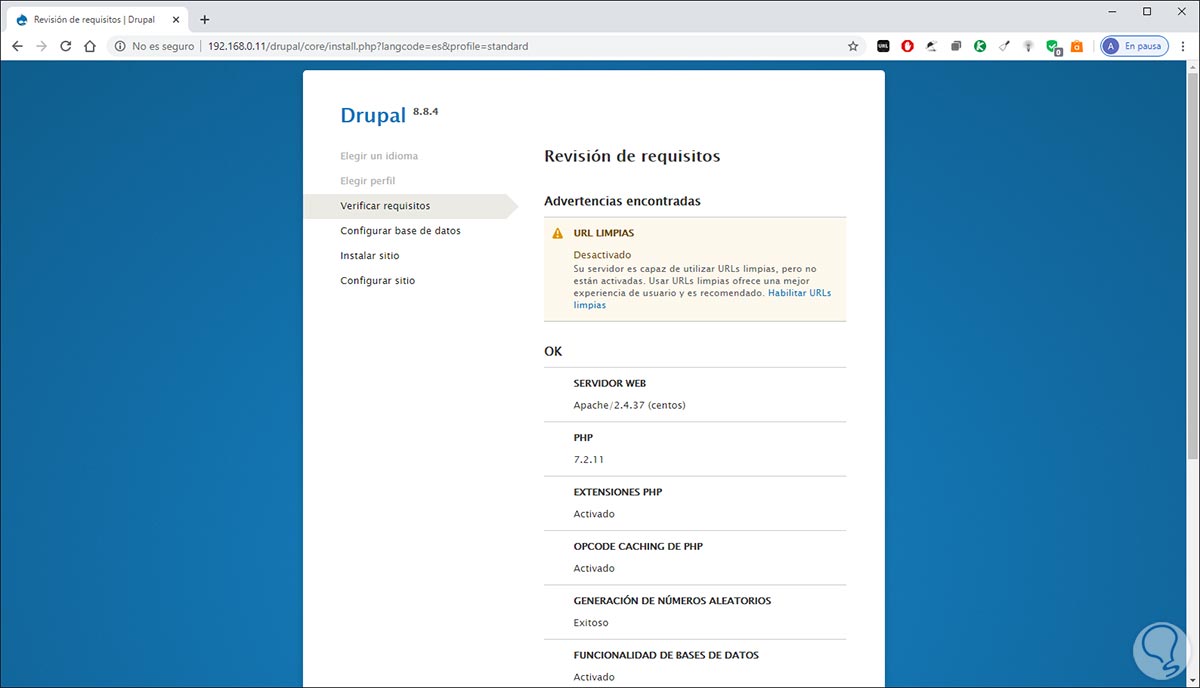
Task: Open the browser home page
Action: pos(90,46)
